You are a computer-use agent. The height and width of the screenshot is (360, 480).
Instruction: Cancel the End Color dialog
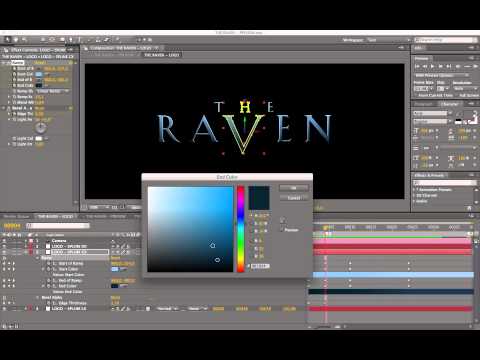[293, 198]
